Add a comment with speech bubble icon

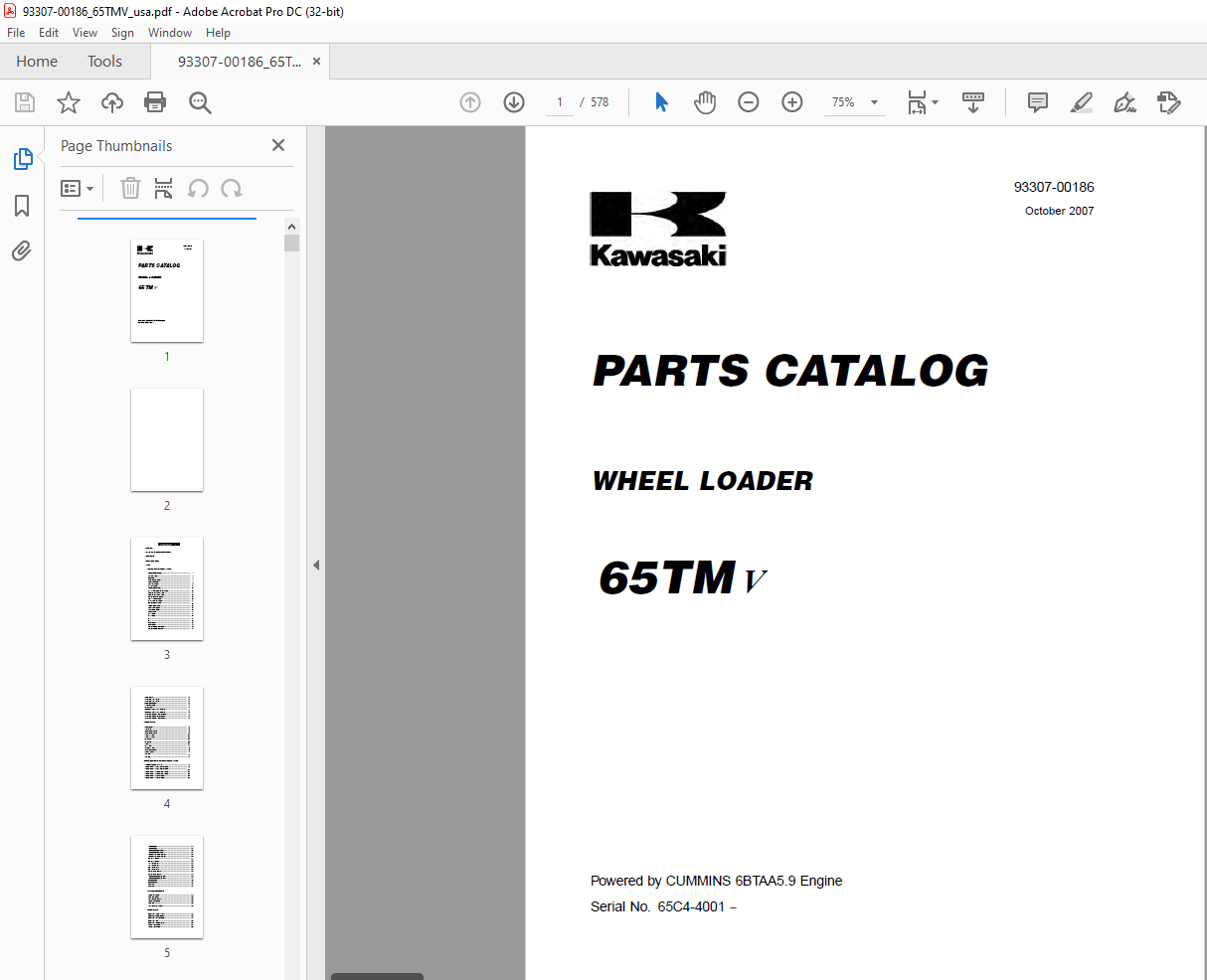point(1038,102)
